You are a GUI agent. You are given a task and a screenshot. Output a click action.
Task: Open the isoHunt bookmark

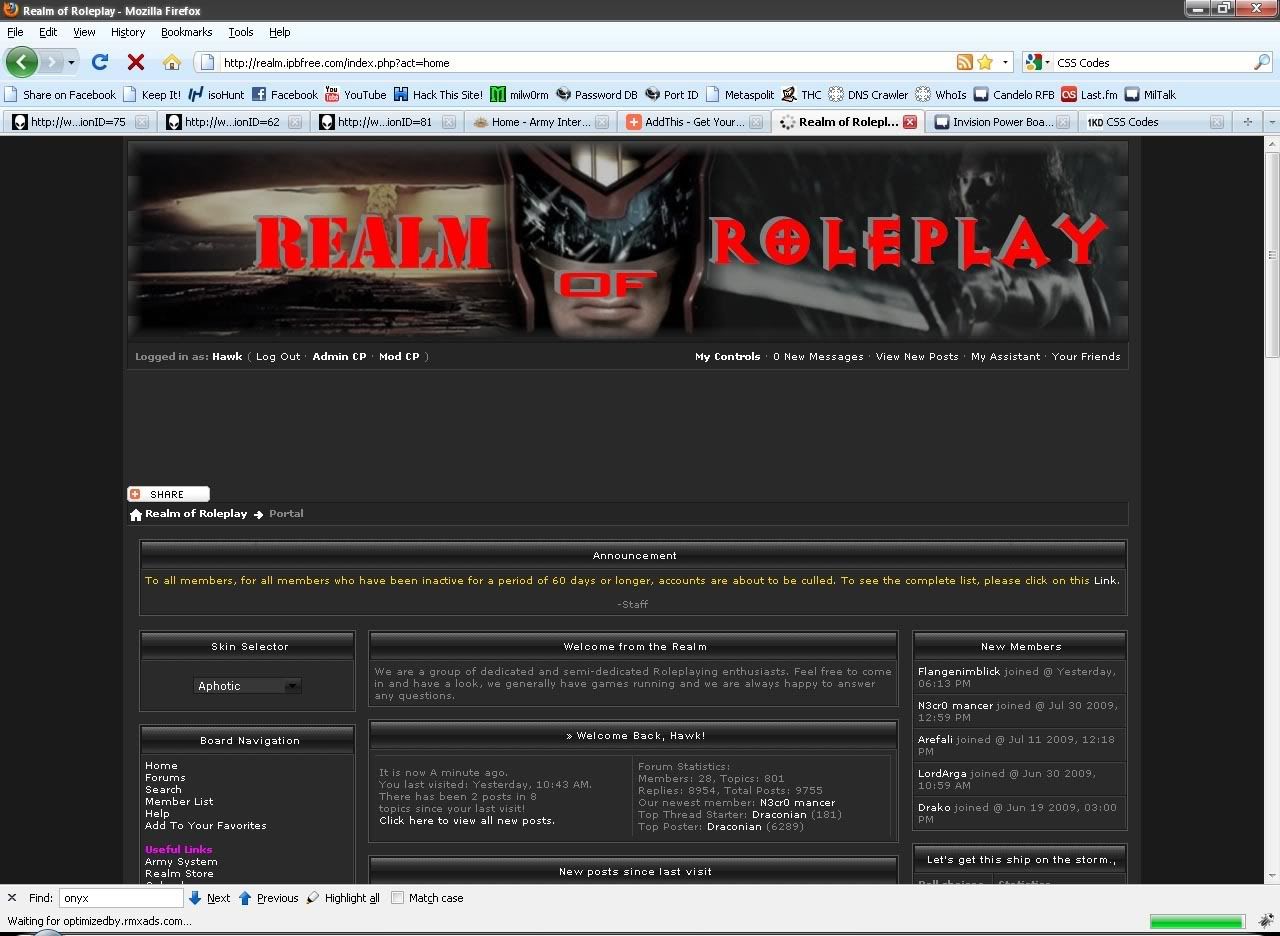[x=216, y=95]
